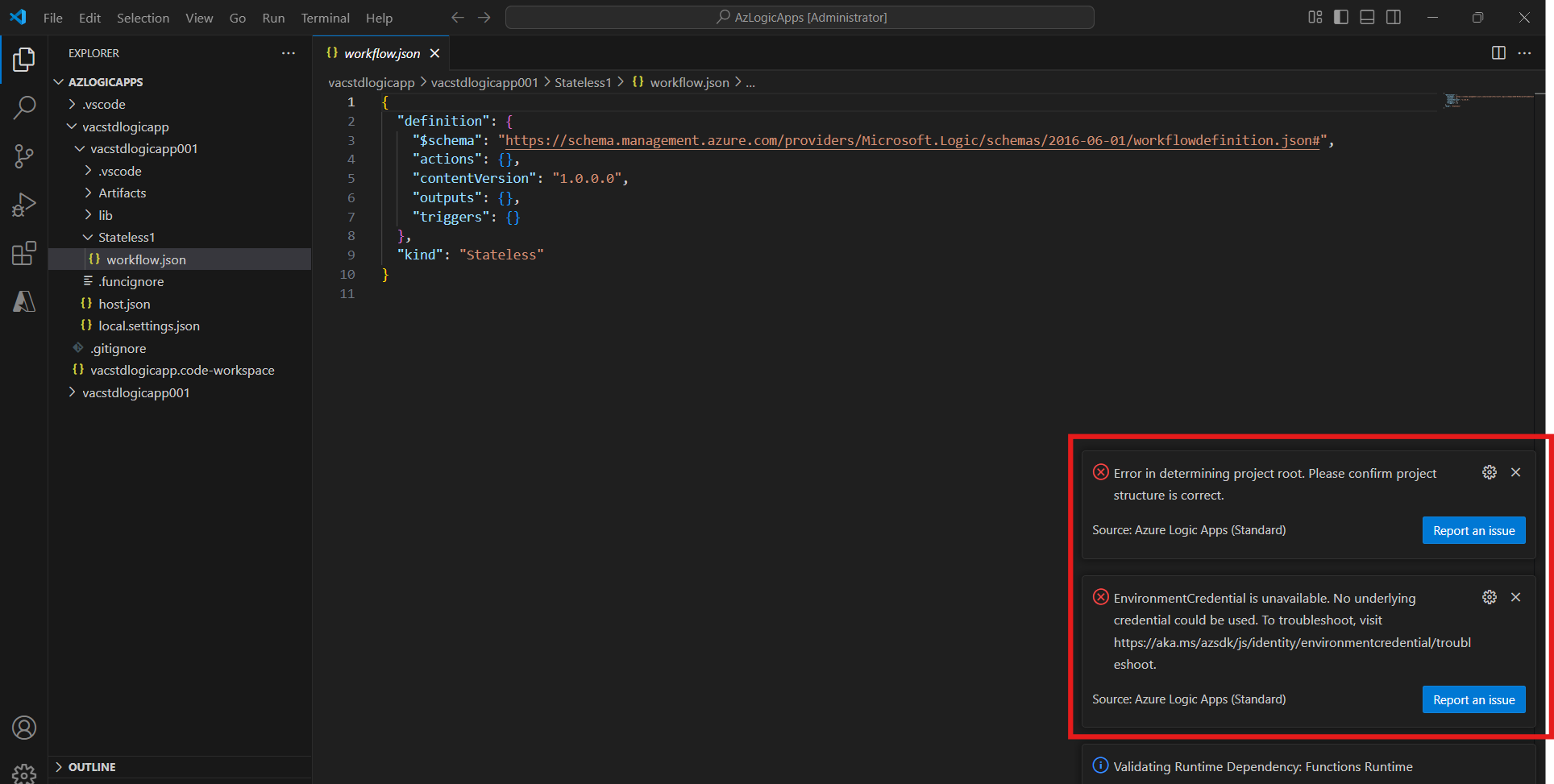The height and width of the screenshot is (784, 1554).
Task: Open the Accounts icon in activity bar
Action: coord(24,728)
